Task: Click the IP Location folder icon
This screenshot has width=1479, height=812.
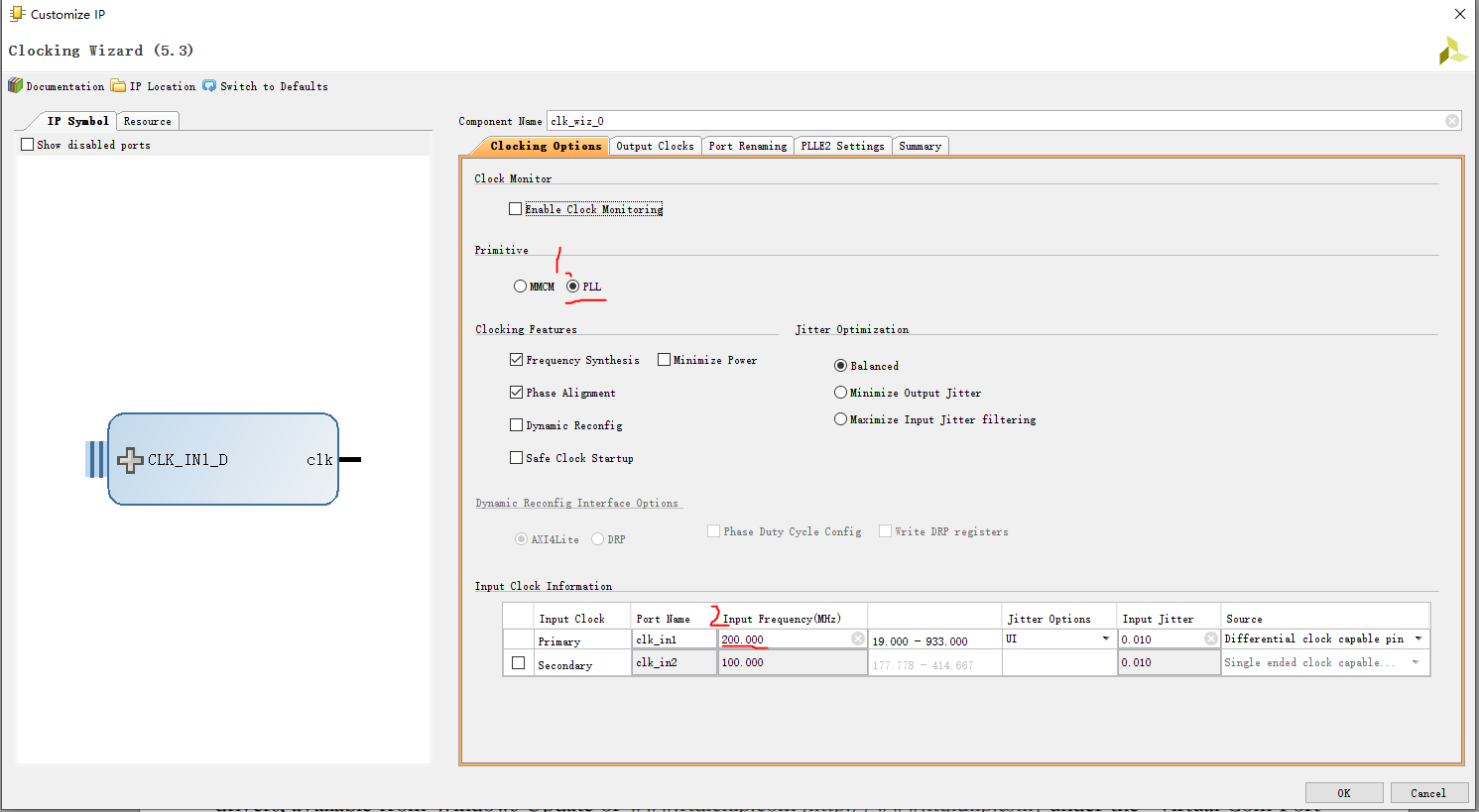Action: coord(118,86)
